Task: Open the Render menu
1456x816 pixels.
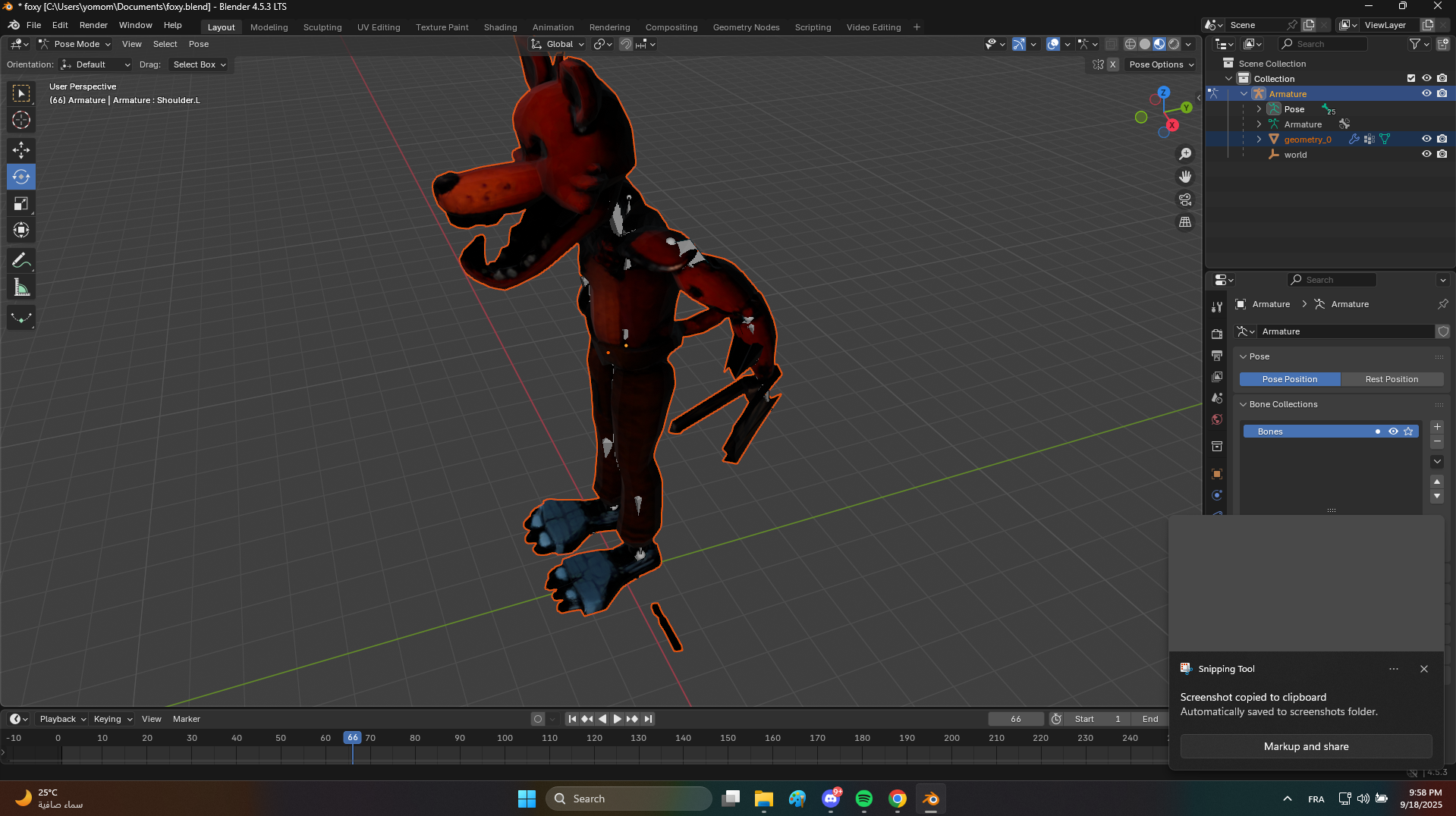Action: (x=93, y=25)
